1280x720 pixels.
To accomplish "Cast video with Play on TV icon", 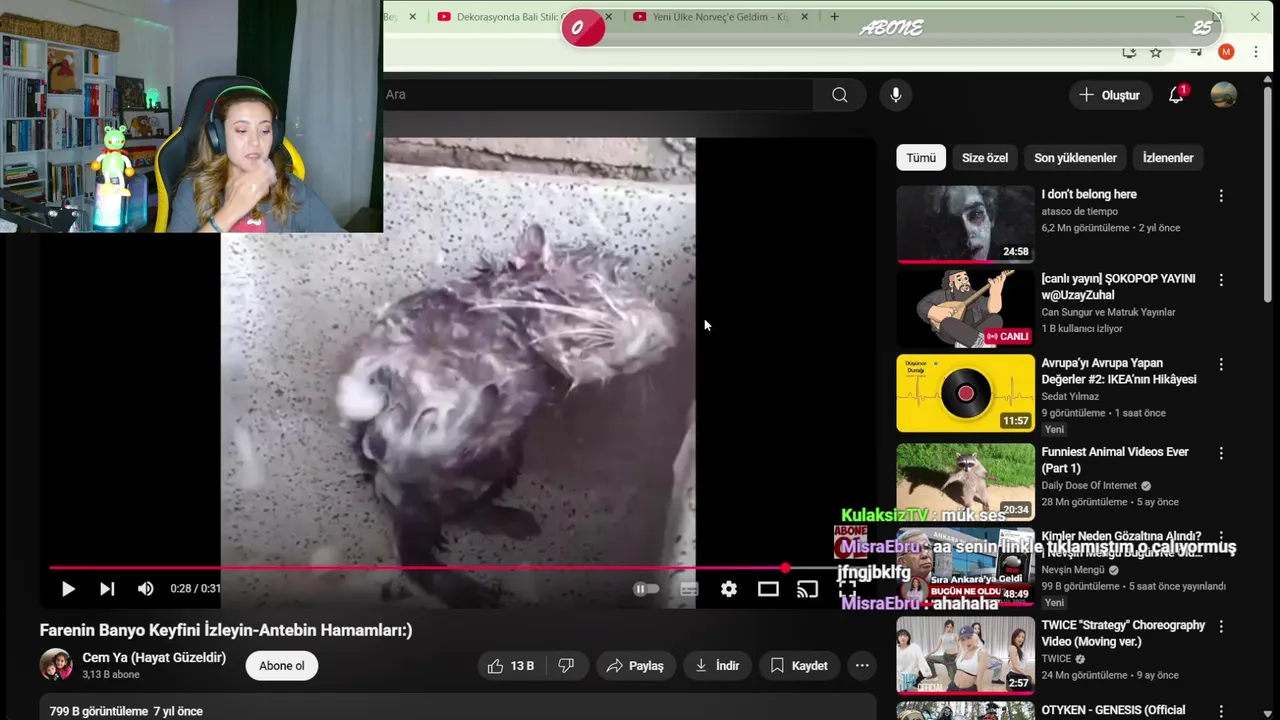I will pyautogui.click(x=807, y=589).
